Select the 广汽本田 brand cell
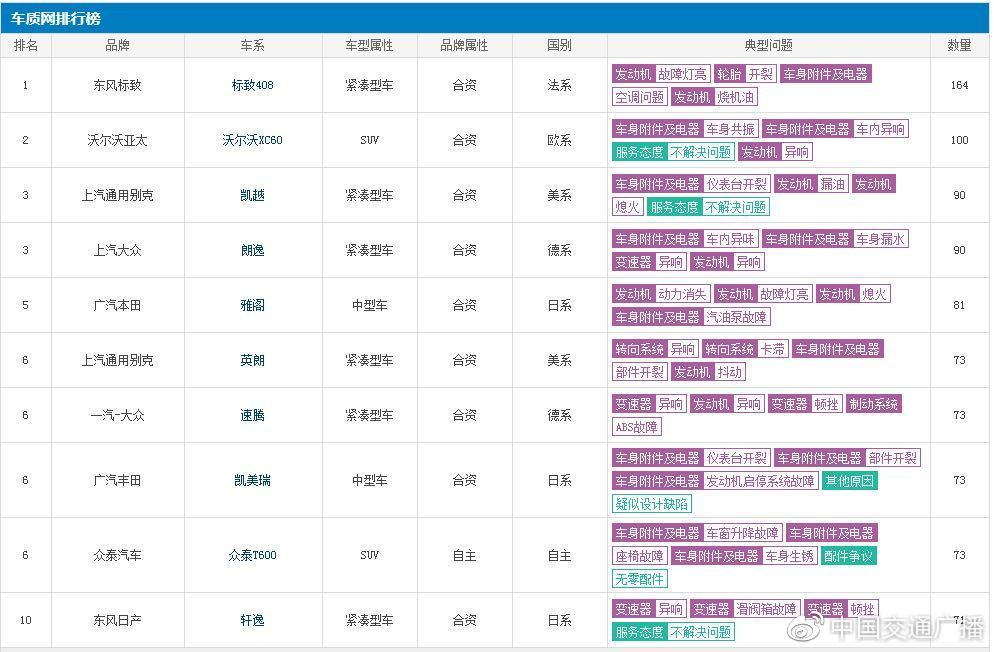 point(117,305)
